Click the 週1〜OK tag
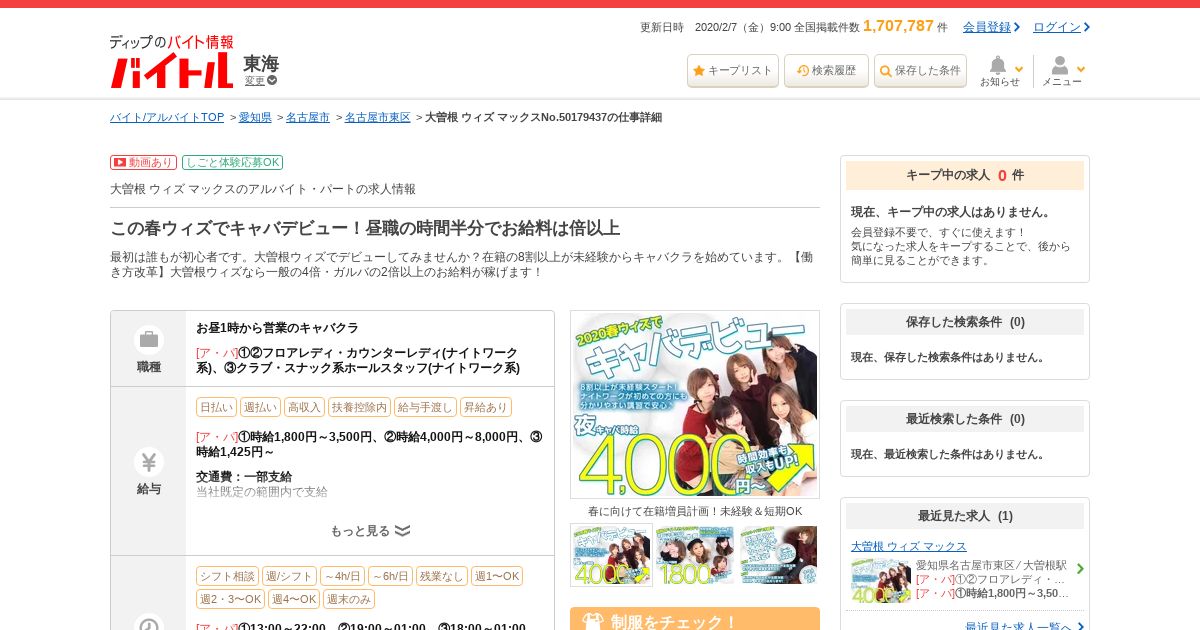Image resolution: width=1200 pixels, height=630 pixels. (x=497, y=576)
